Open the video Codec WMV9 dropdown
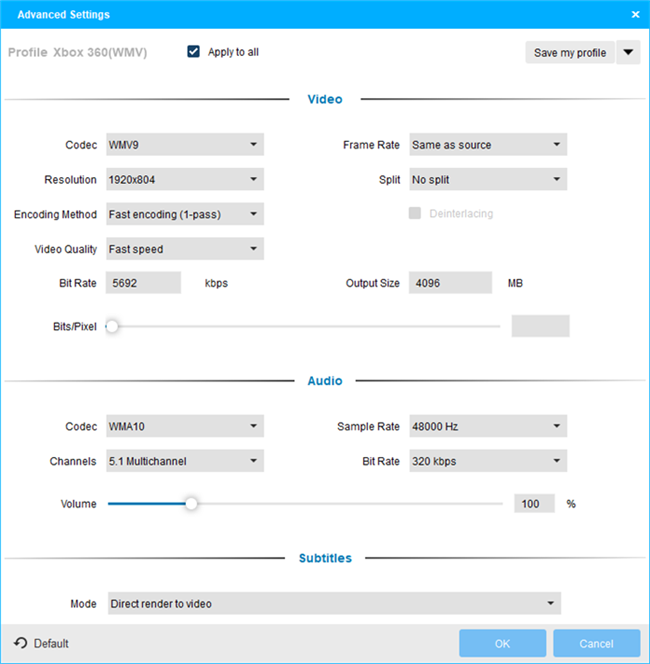This screenshot has height=664, width=650. click(184, 145)
